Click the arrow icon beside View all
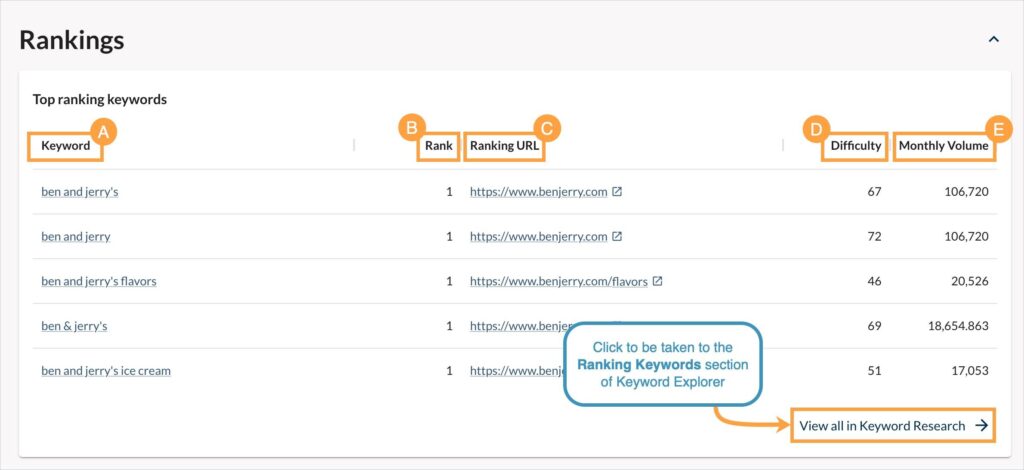1024x470 pixels. click(981, 426)
